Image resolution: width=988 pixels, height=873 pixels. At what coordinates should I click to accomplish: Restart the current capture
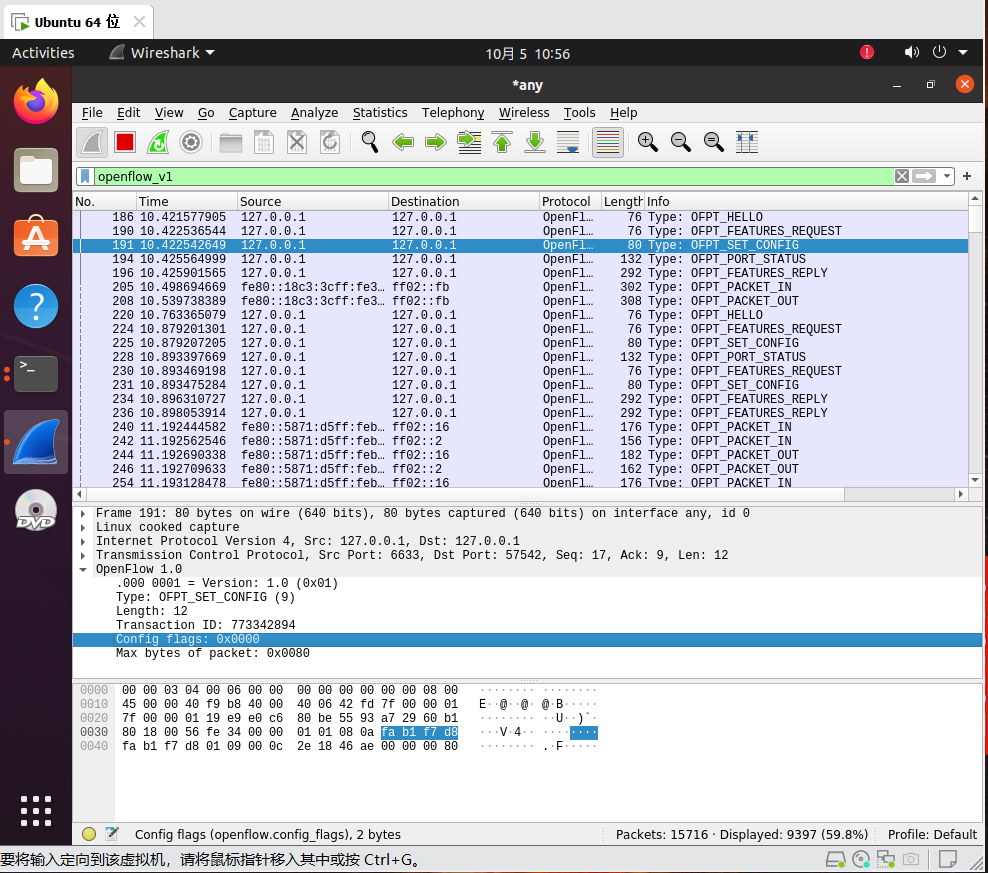158,142
